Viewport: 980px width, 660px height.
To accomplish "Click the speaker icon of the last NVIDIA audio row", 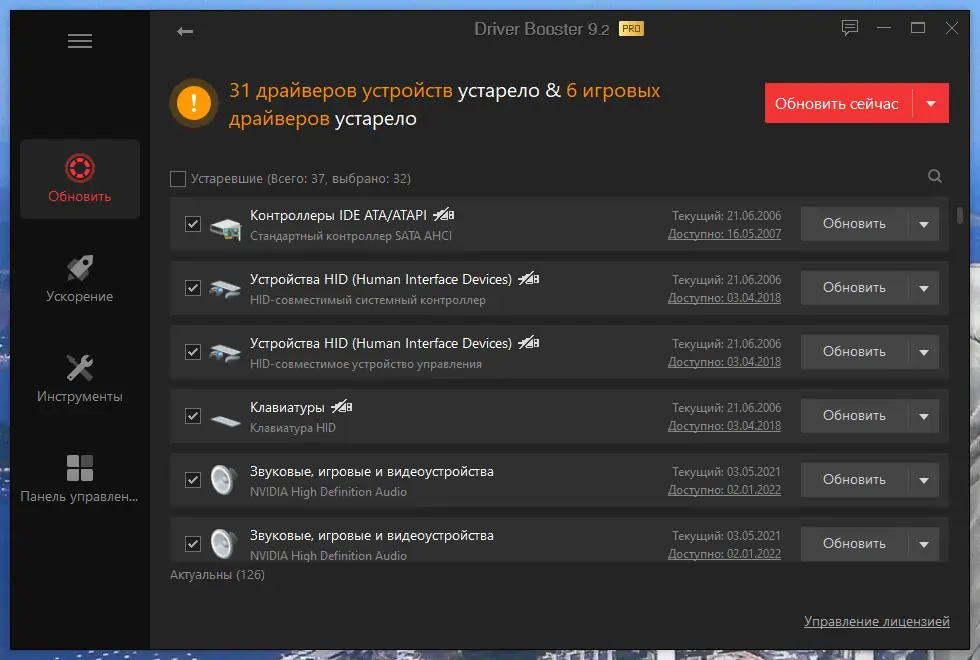I will [224, 544].
